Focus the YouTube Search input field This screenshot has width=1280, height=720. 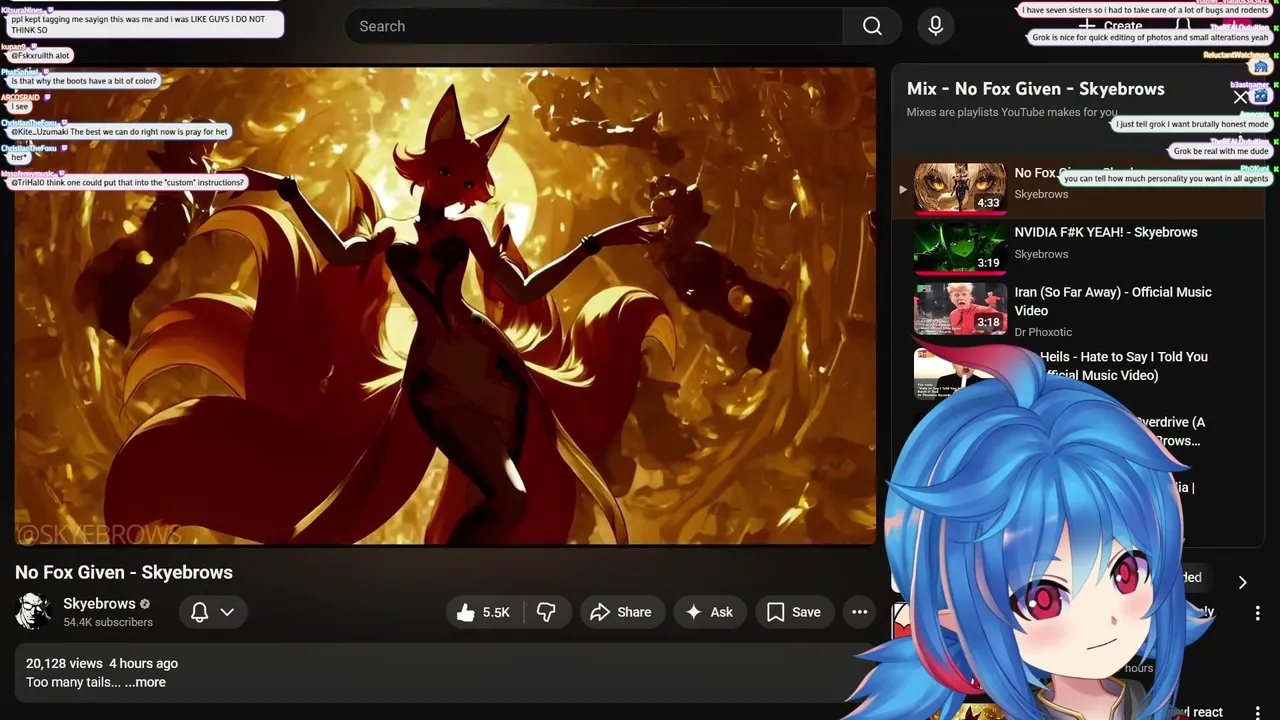pyautogui.click(x=594, y=26)
